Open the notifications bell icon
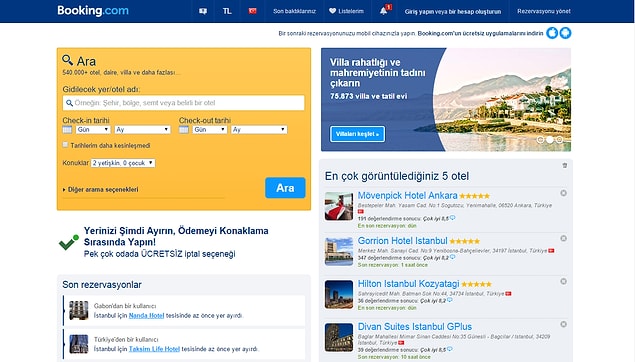This screenshot has width=635, height=362. click(x=384, y=11)
